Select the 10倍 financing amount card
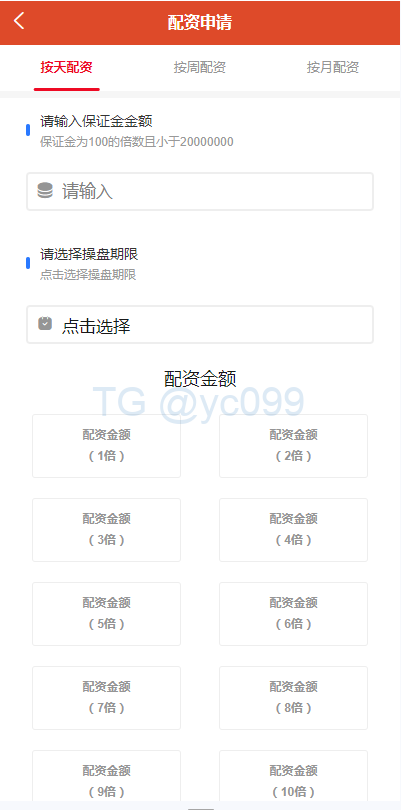Image resolution: width=401 pixels, height=810 pixels. point(294,776)
